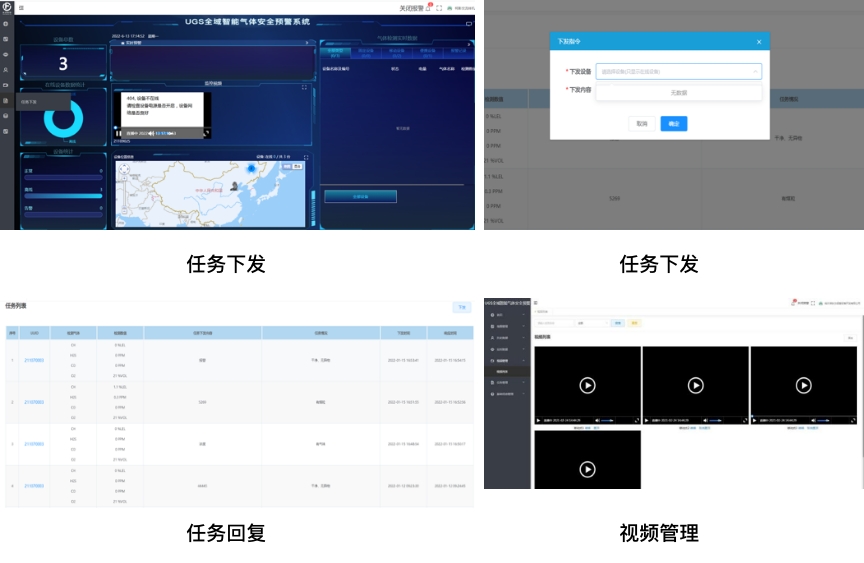Expand the document-icon sidebar menu in video management
The height and width of the screenshot is (563, 864).
[x=507, y=382]
